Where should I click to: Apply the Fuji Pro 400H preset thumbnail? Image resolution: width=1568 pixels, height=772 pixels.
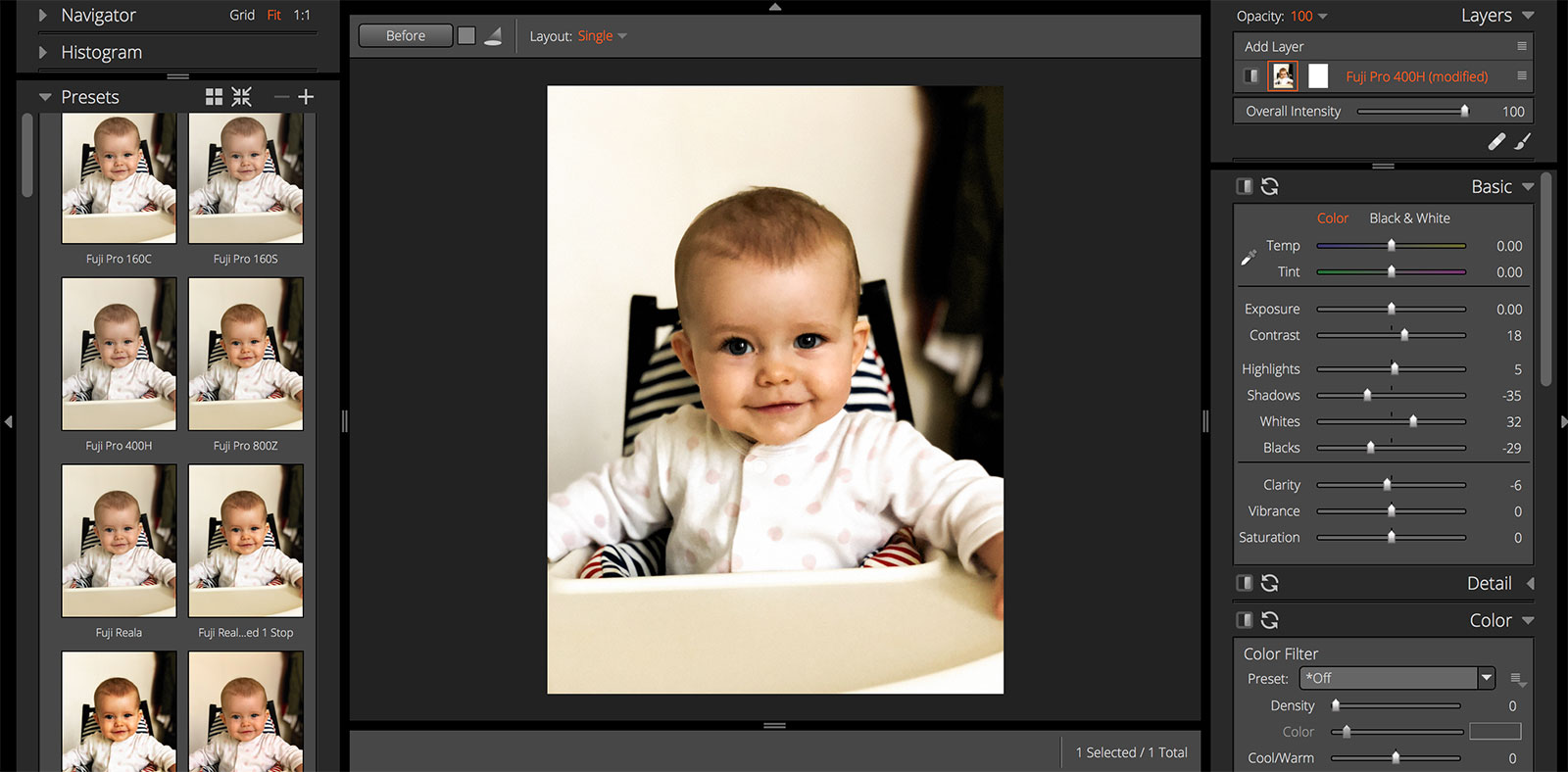[119, 354]
